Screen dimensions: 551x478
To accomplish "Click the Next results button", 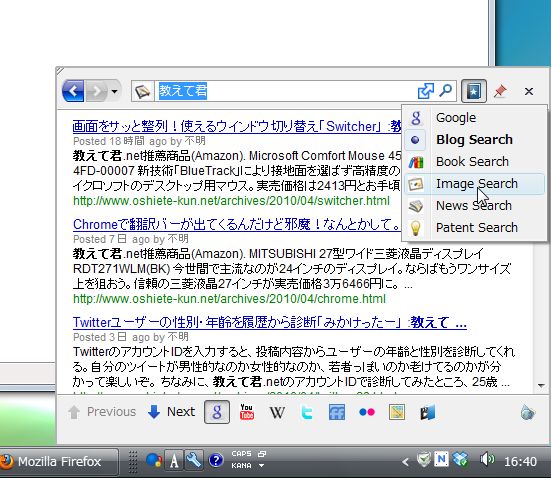I will (171, 412).
